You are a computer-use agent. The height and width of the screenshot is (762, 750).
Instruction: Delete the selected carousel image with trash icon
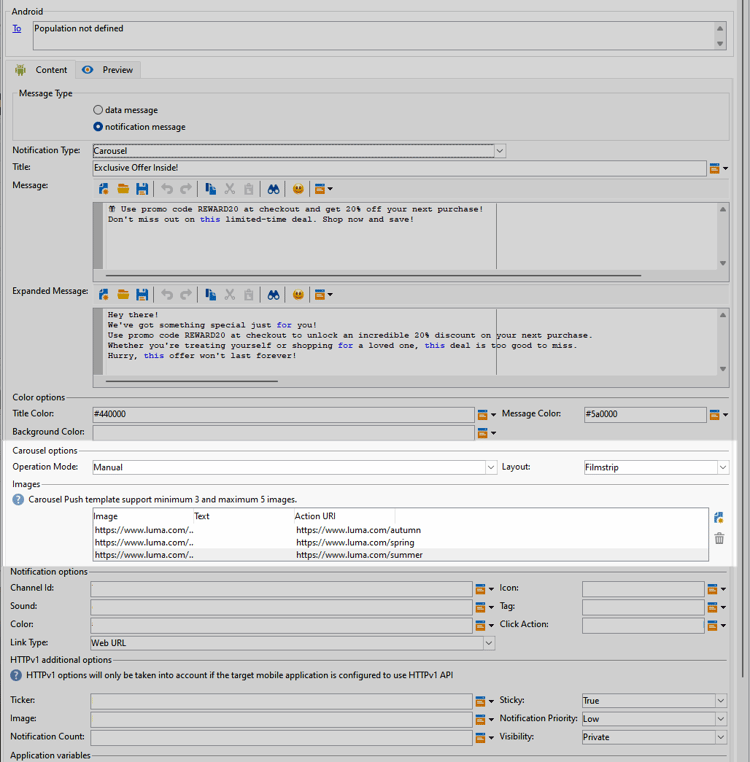(x=718, y=538)
